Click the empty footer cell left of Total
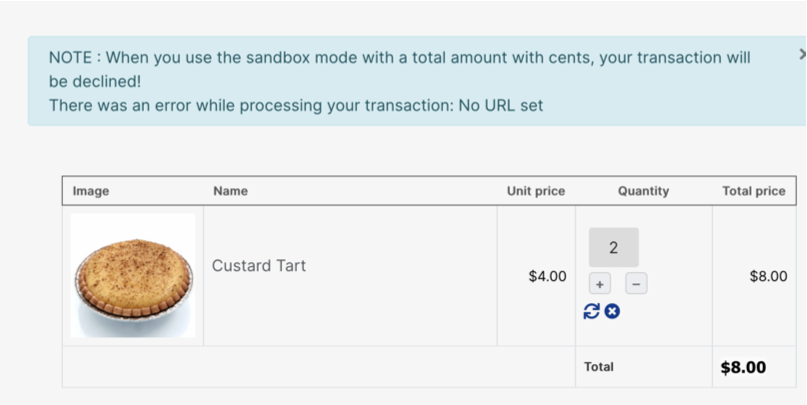Viewport: 807px width, 405px height. coord(318,367)
